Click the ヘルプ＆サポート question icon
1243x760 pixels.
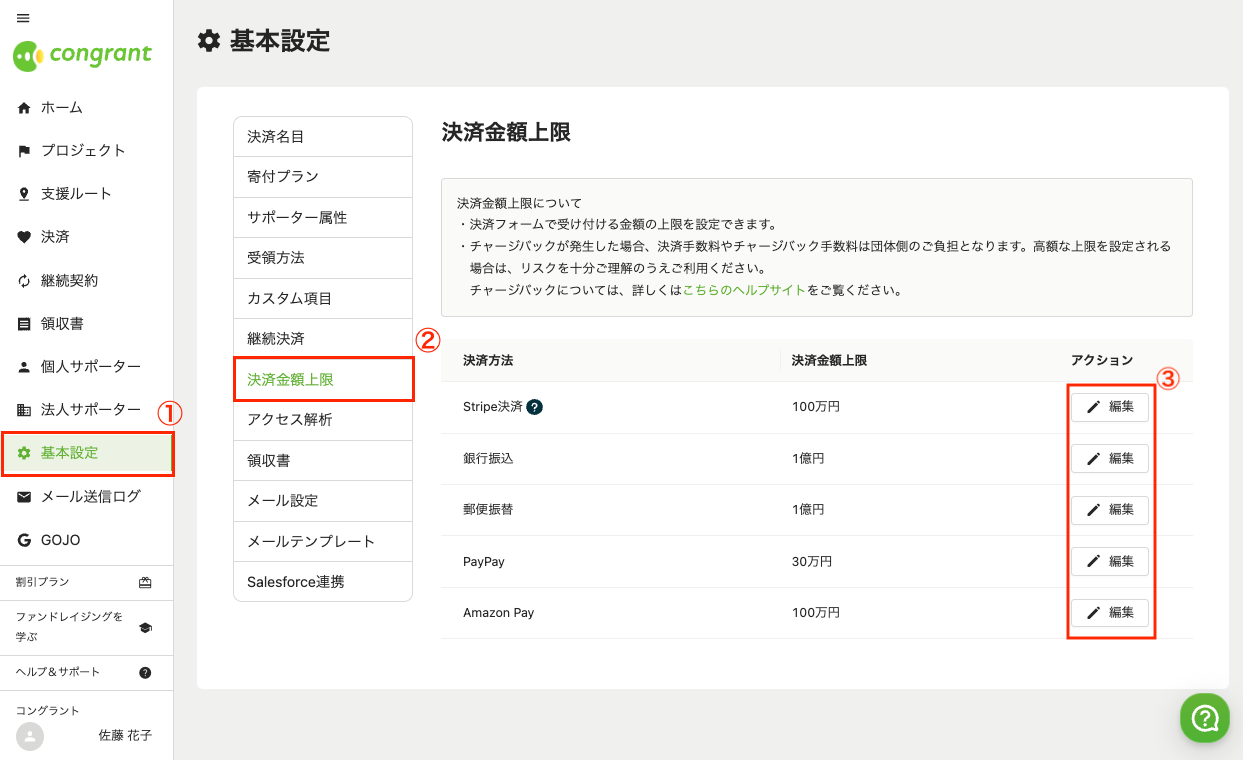(145, 673)
